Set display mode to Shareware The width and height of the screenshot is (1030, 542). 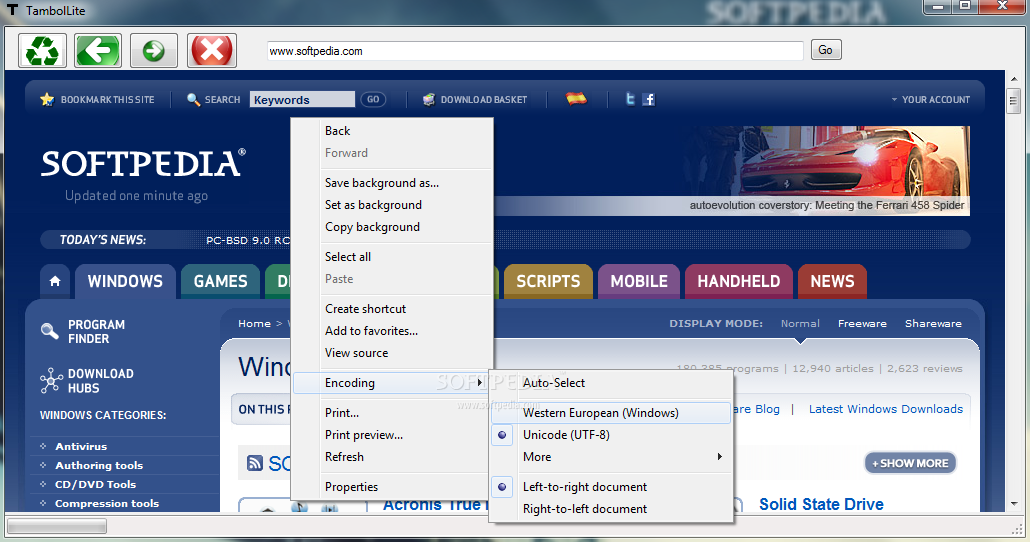[933, 323]
